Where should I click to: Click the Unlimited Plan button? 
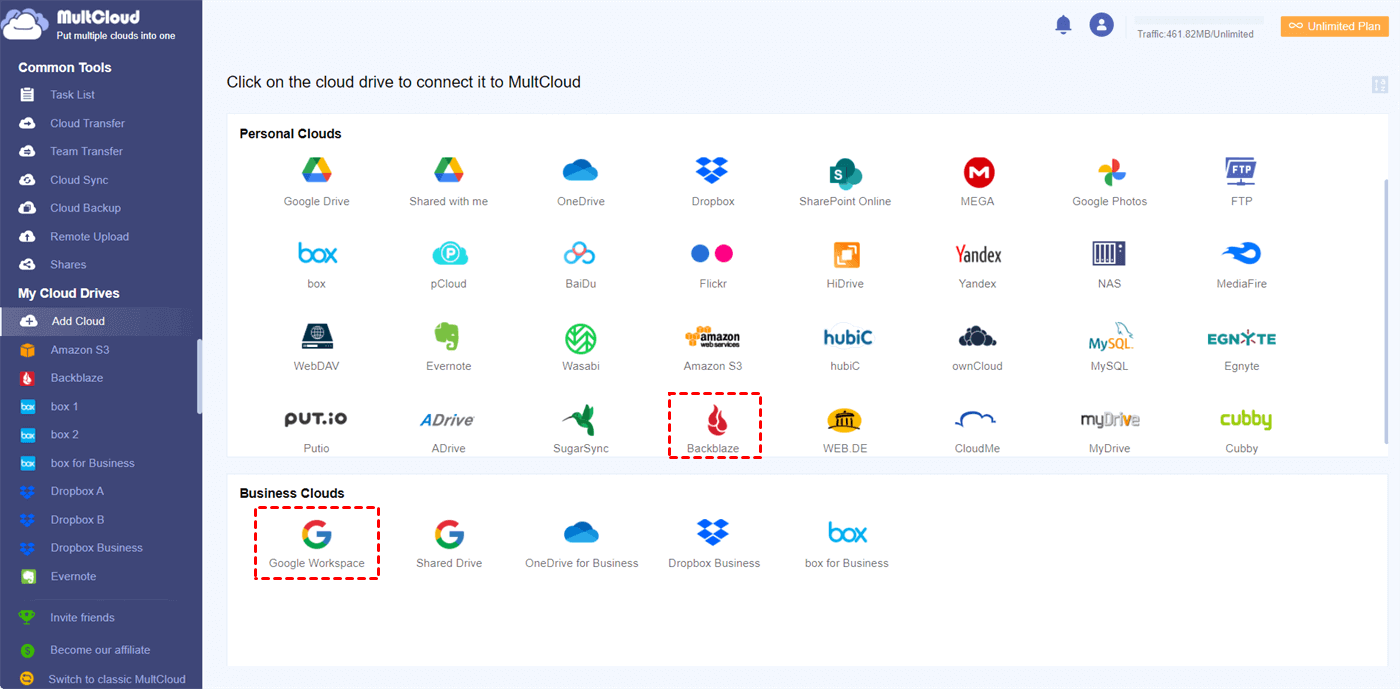[1335, 26]
